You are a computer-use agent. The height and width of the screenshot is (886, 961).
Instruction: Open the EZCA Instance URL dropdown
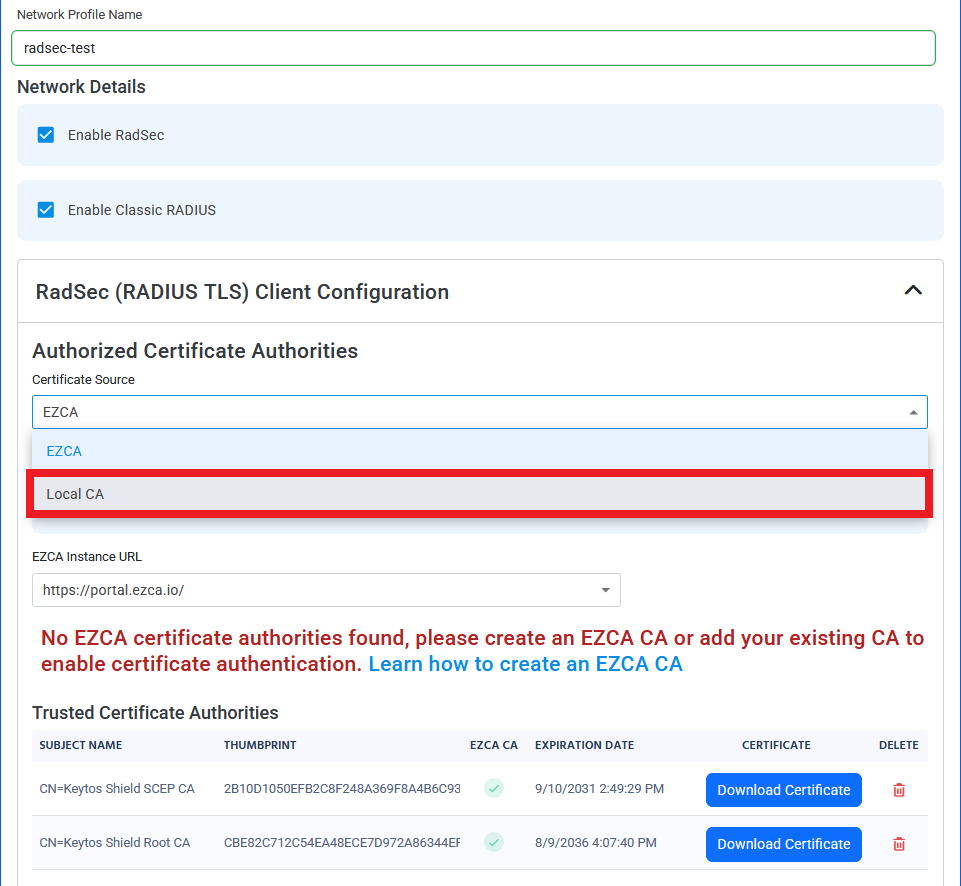326,590
